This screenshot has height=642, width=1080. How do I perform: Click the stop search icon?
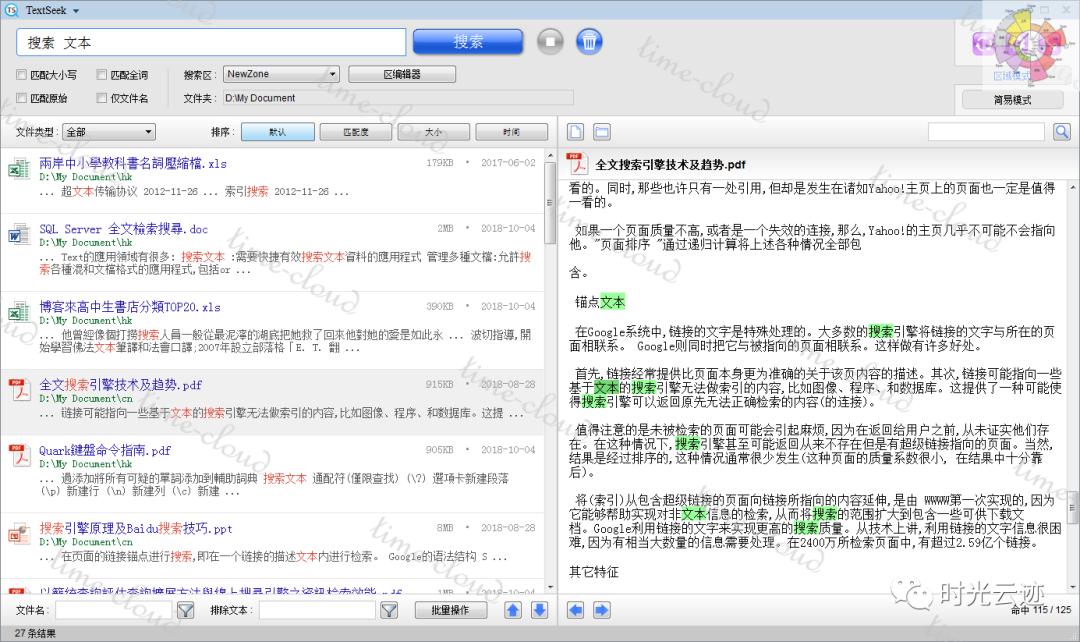click(551, 41)
